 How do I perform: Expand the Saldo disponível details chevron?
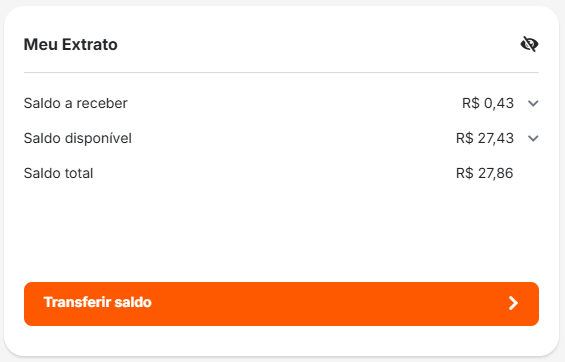click(x=533, y=138)
